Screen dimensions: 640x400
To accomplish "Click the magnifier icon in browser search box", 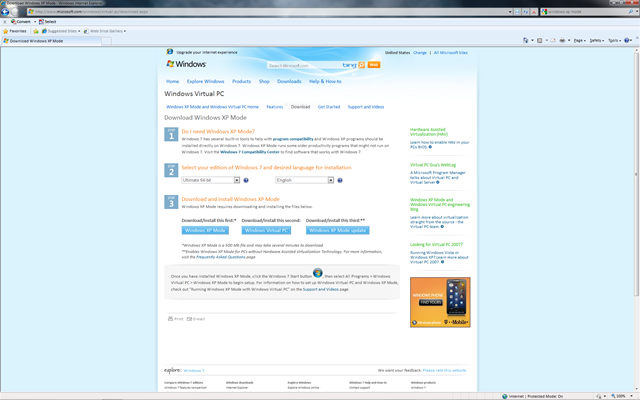I will 631,12.
